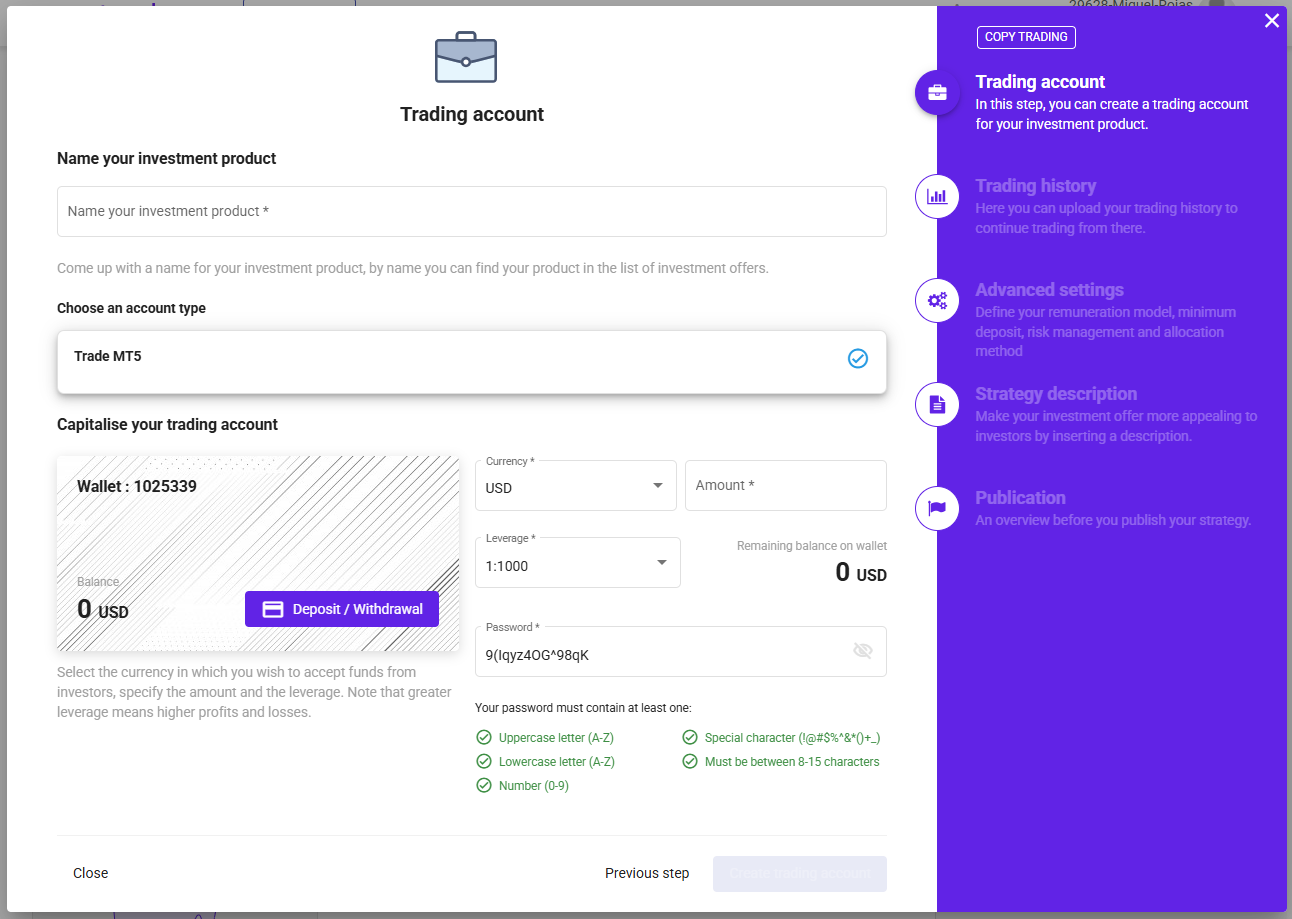The image size is (1292, 919).
Task: Click the COPY TRADING badge
Action: (x=1026, y=37)
